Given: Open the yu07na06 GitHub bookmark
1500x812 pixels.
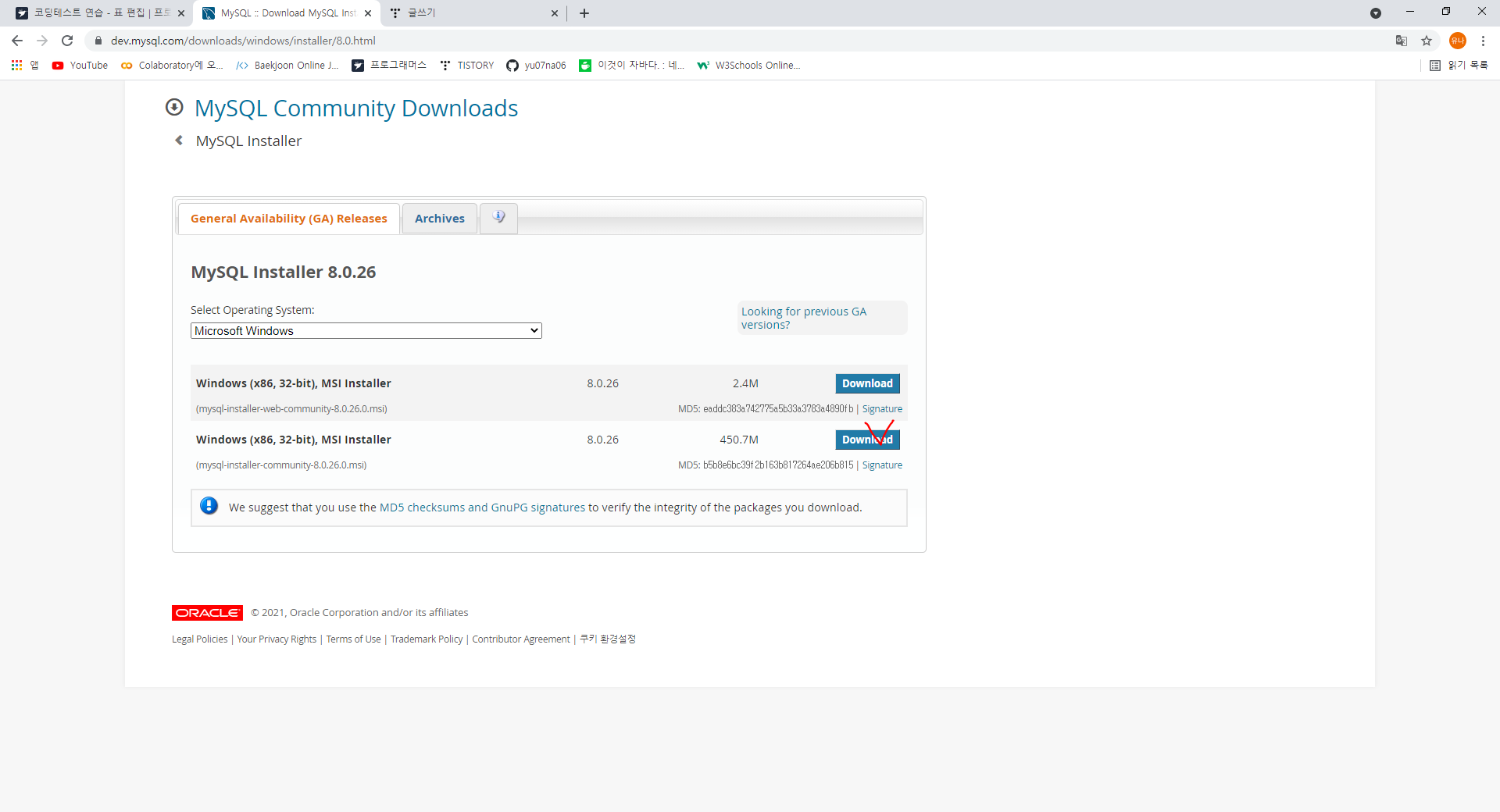Looking at the screenshot, I should pyautogui.click(x=536, y=66).
